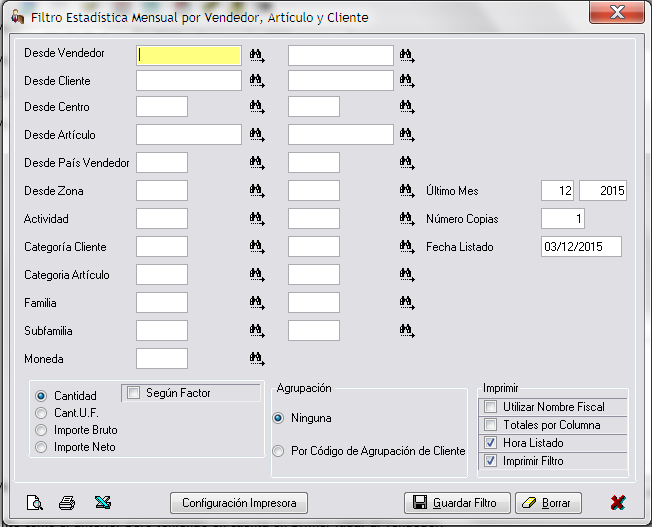This screenshot has width=652, height=527.
Task: Click Configuración Impresora button
Action: pos(239,503)
